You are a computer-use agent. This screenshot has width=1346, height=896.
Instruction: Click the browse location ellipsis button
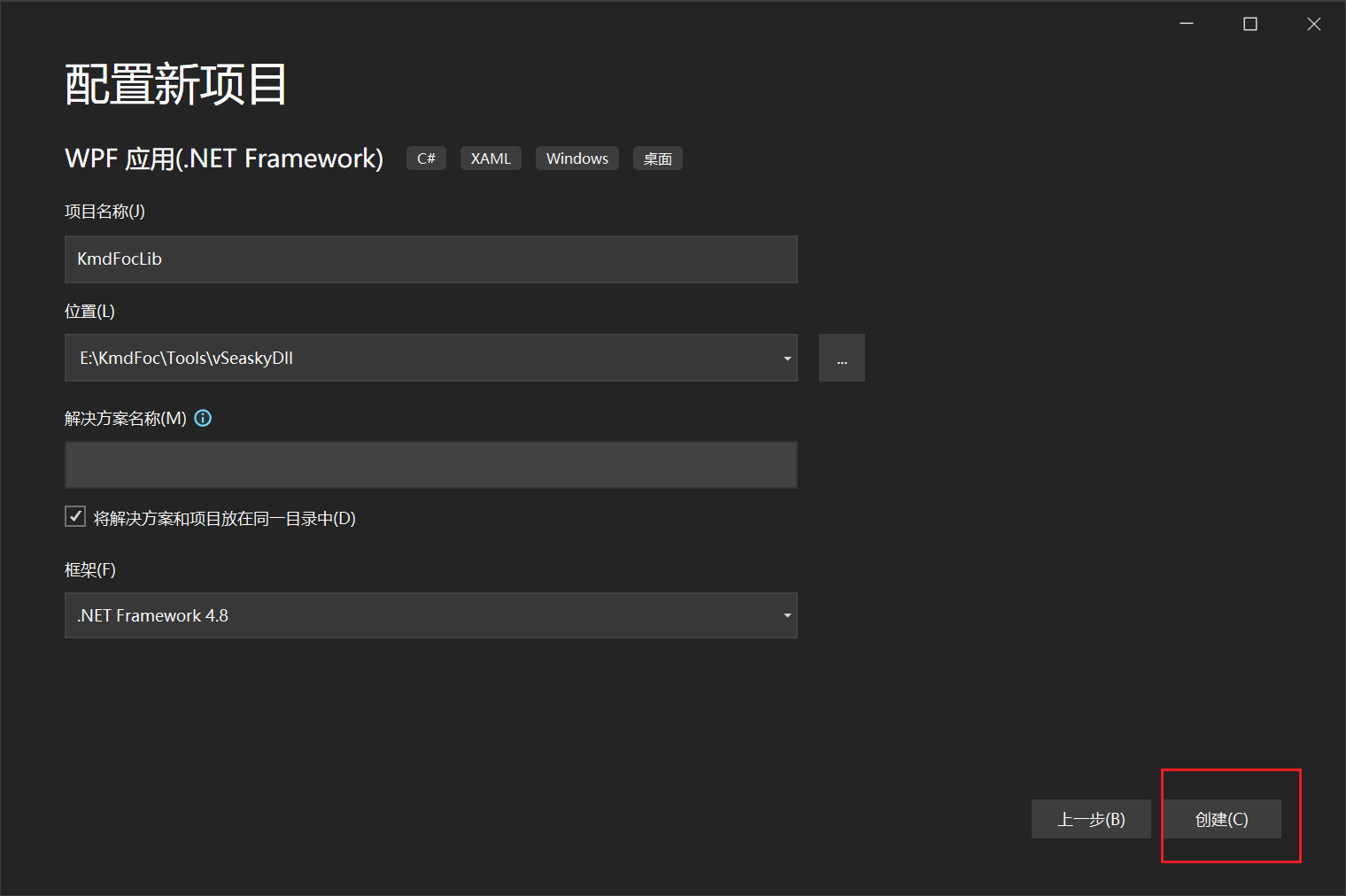[x=842, y=358]
